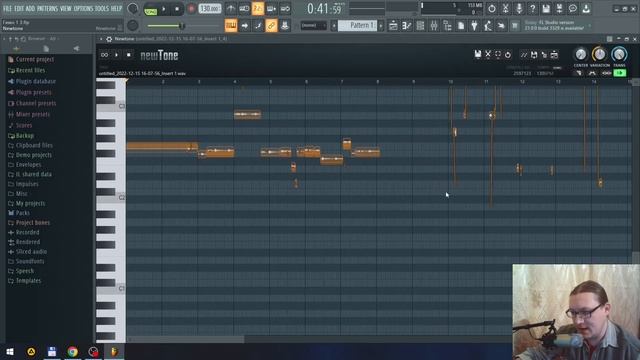Open the snap (none) dropdown

(313, 26)
